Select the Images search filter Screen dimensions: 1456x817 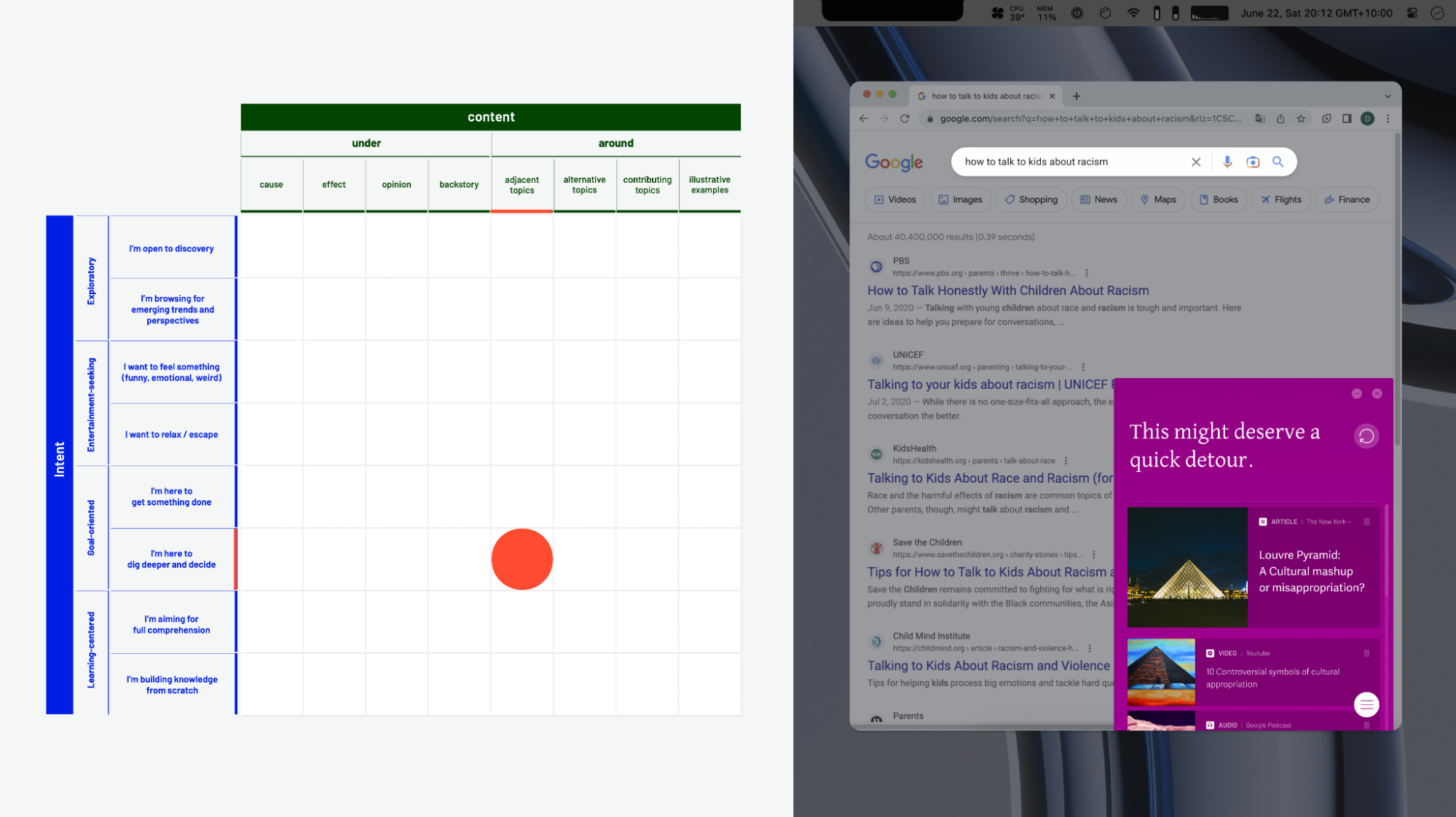(961, 200)
